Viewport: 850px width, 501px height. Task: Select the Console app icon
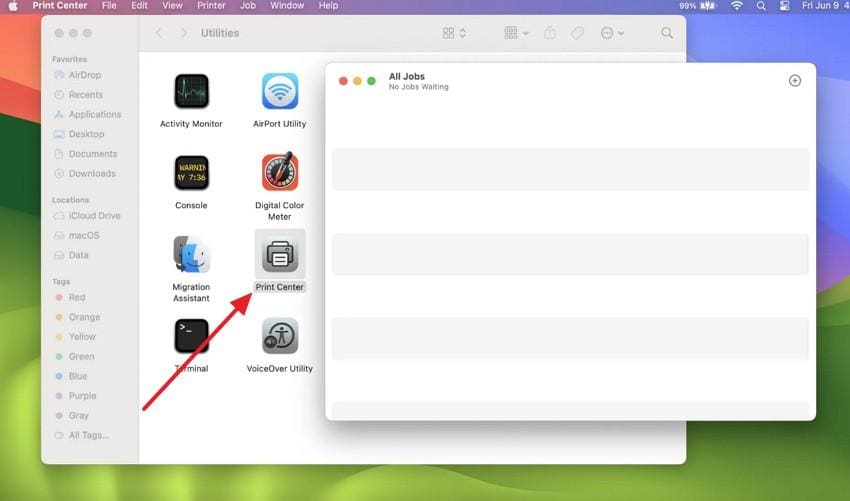tap(191, 173)
